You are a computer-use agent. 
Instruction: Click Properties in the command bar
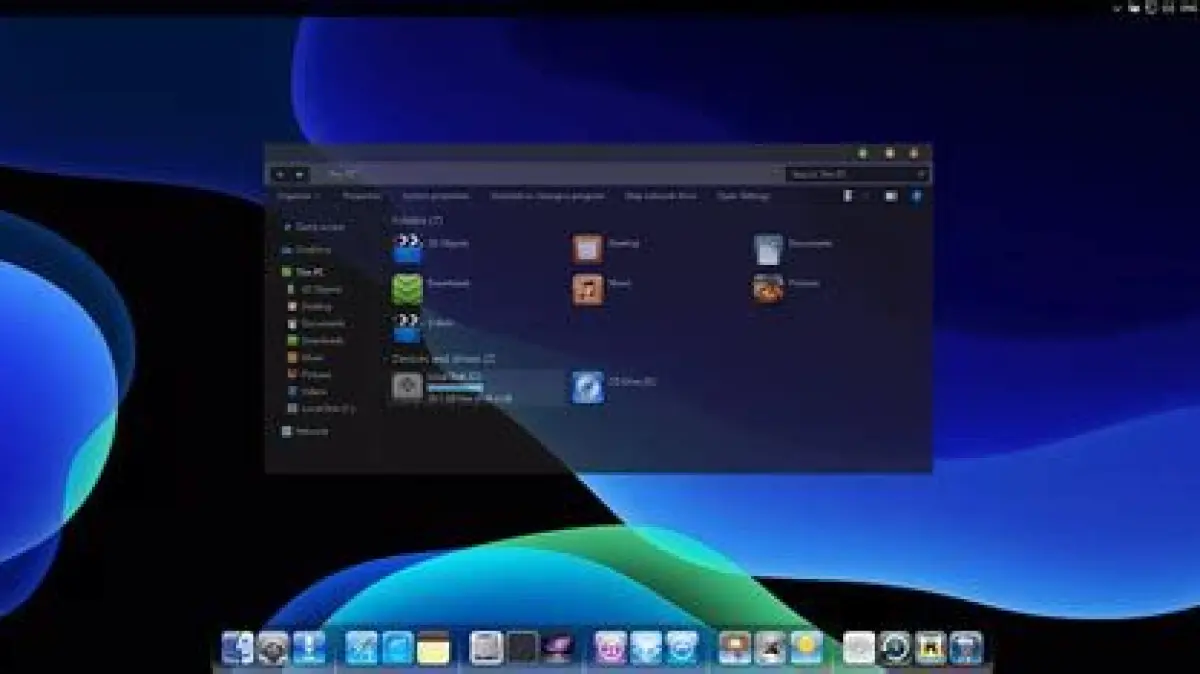point(362,197)
